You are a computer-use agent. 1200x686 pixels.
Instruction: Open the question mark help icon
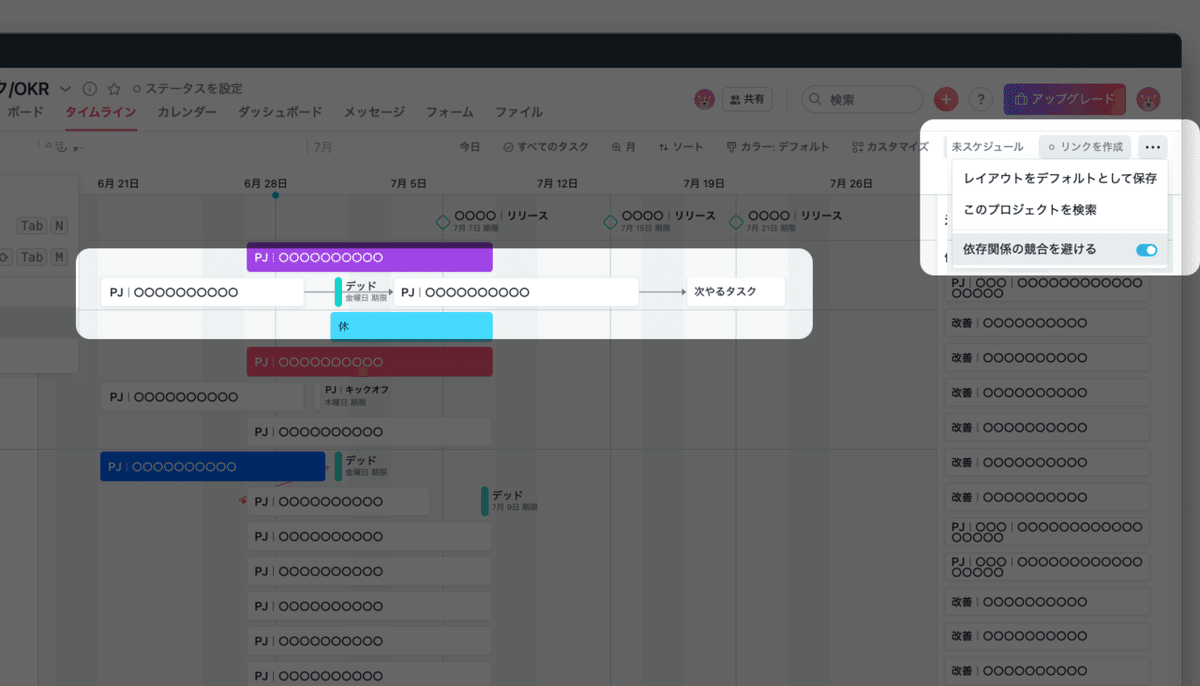[981, 99]
